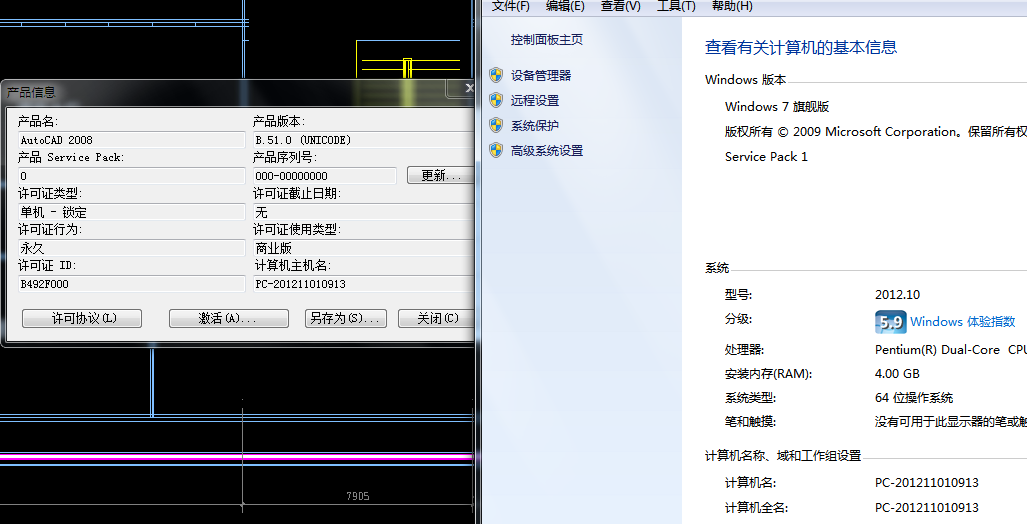Click the Windows Experience Index 5.9 score badge
Screen dimensions: 1027x524
[891, 322]
